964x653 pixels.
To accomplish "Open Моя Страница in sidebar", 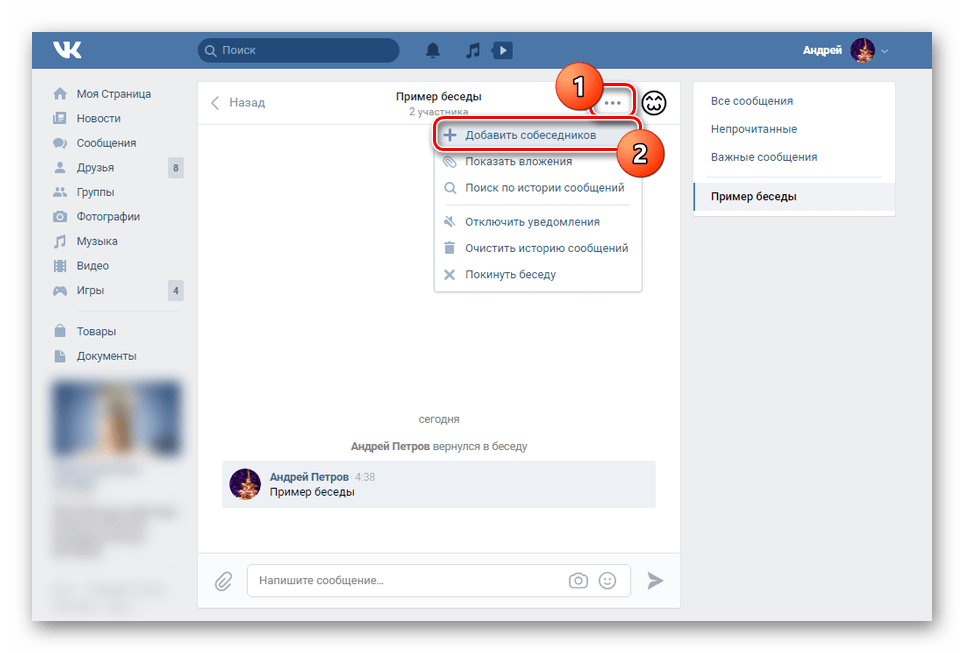I will click(x=114, y=93).
